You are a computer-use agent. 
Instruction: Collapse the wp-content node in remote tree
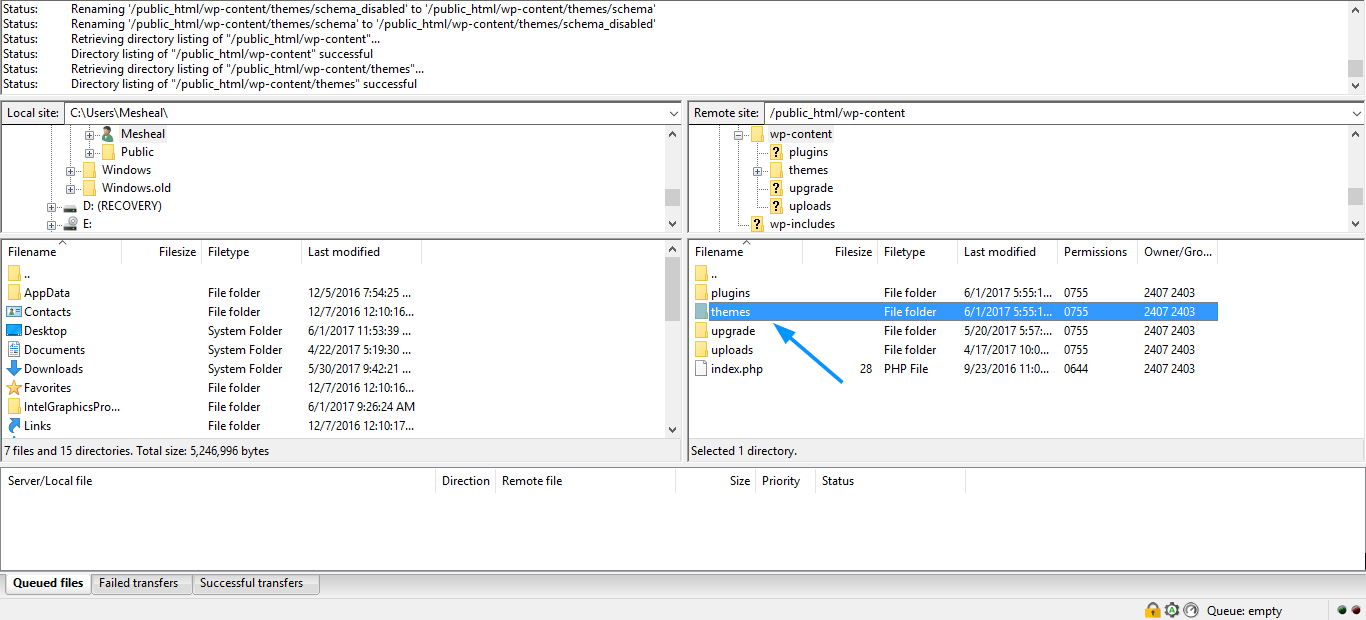(739, 134)
